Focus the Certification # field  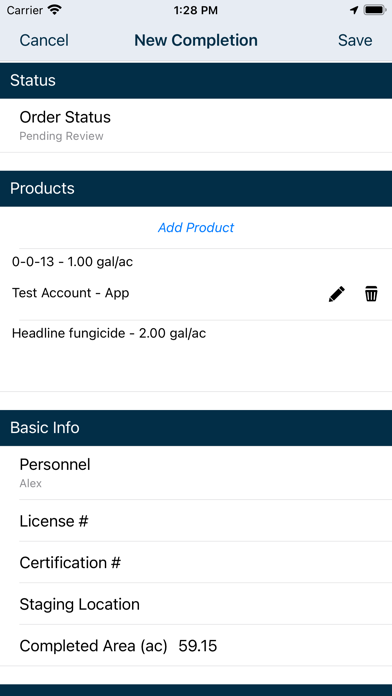pos(196,562)
